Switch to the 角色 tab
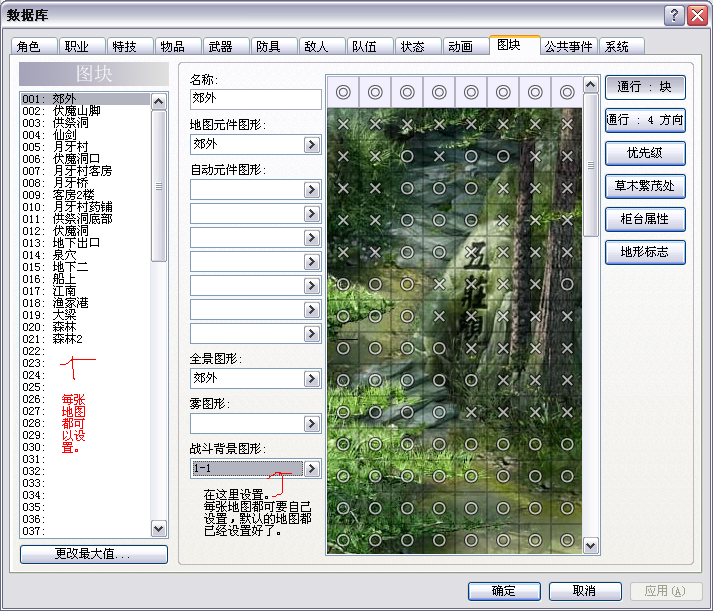This screenshot has width=713, height=611. pos(34,46)
